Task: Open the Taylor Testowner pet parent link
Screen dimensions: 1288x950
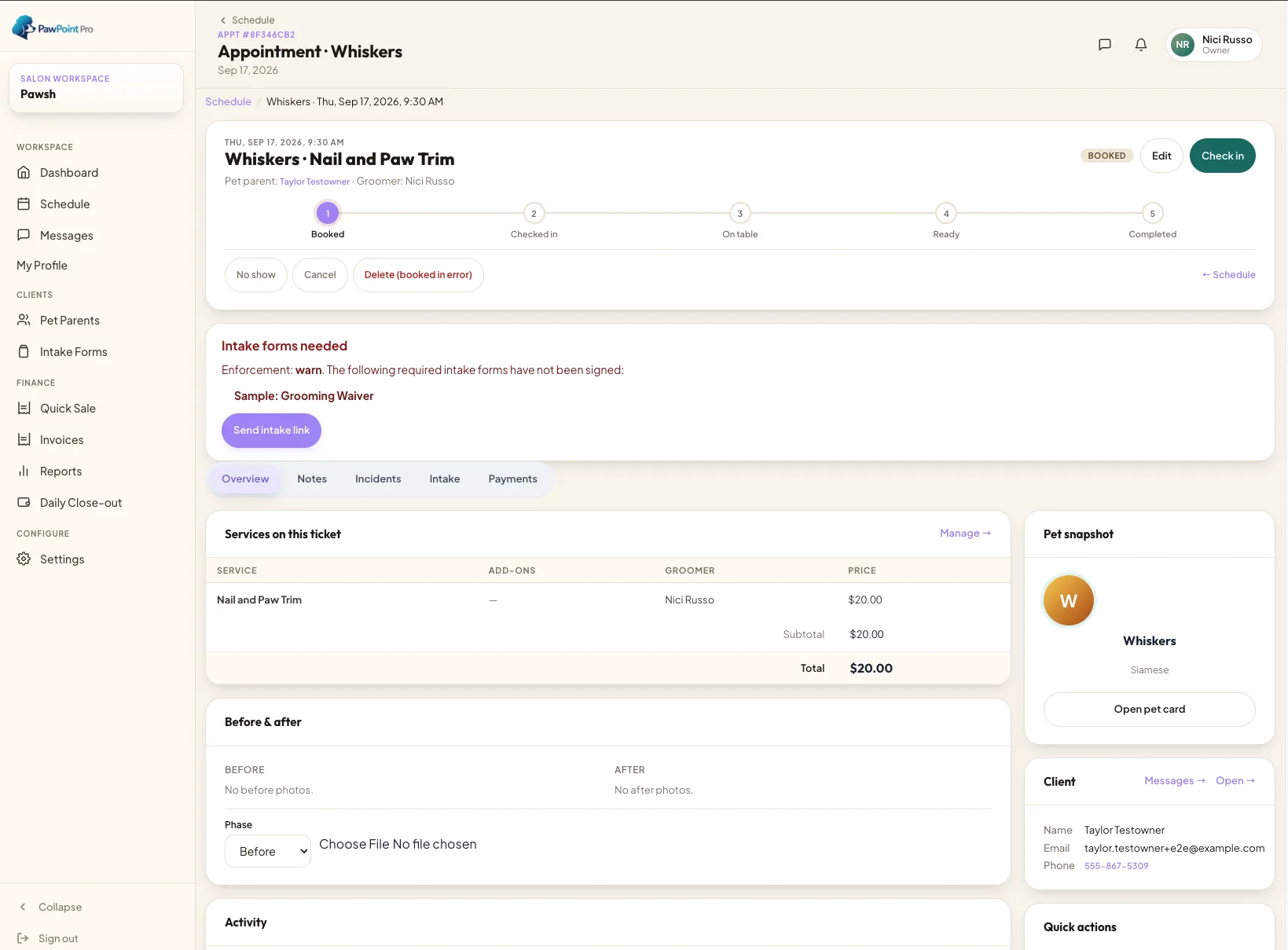Action: pos(314,182)
